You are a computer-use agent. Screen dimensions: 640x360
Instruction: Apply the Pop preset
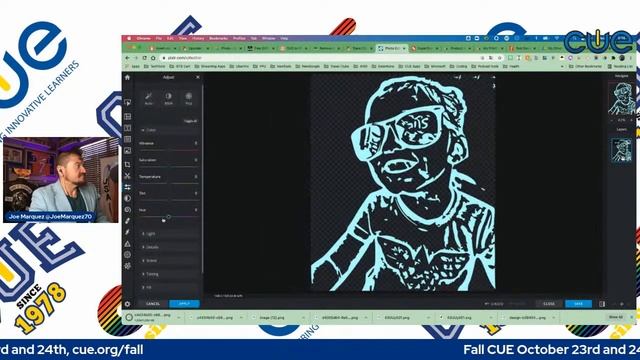click(x=189, y=98)
